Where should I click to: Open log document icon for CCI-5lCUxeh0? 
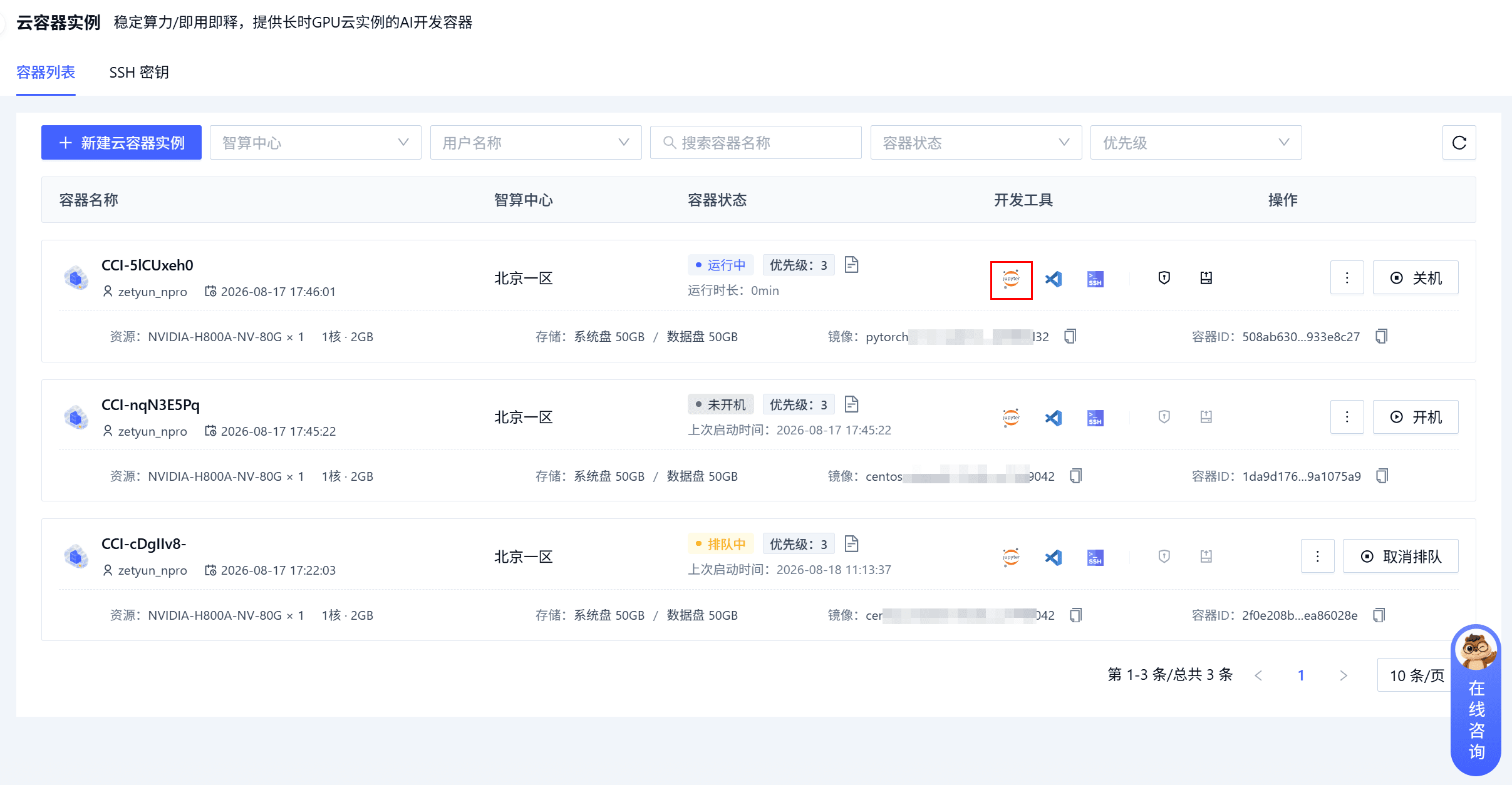click(x=851, y=265)
